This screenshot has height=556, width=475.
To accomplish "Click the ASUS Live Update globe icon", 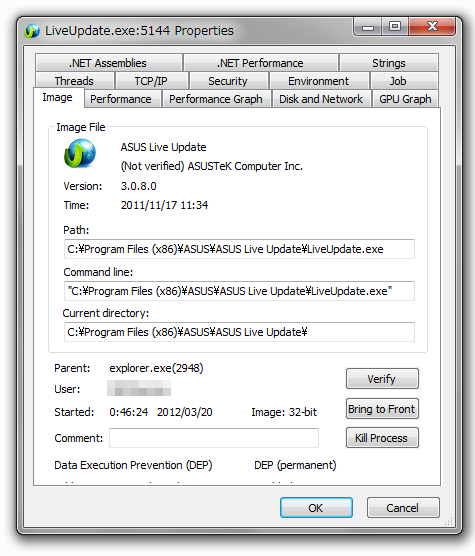I will 80,153.
